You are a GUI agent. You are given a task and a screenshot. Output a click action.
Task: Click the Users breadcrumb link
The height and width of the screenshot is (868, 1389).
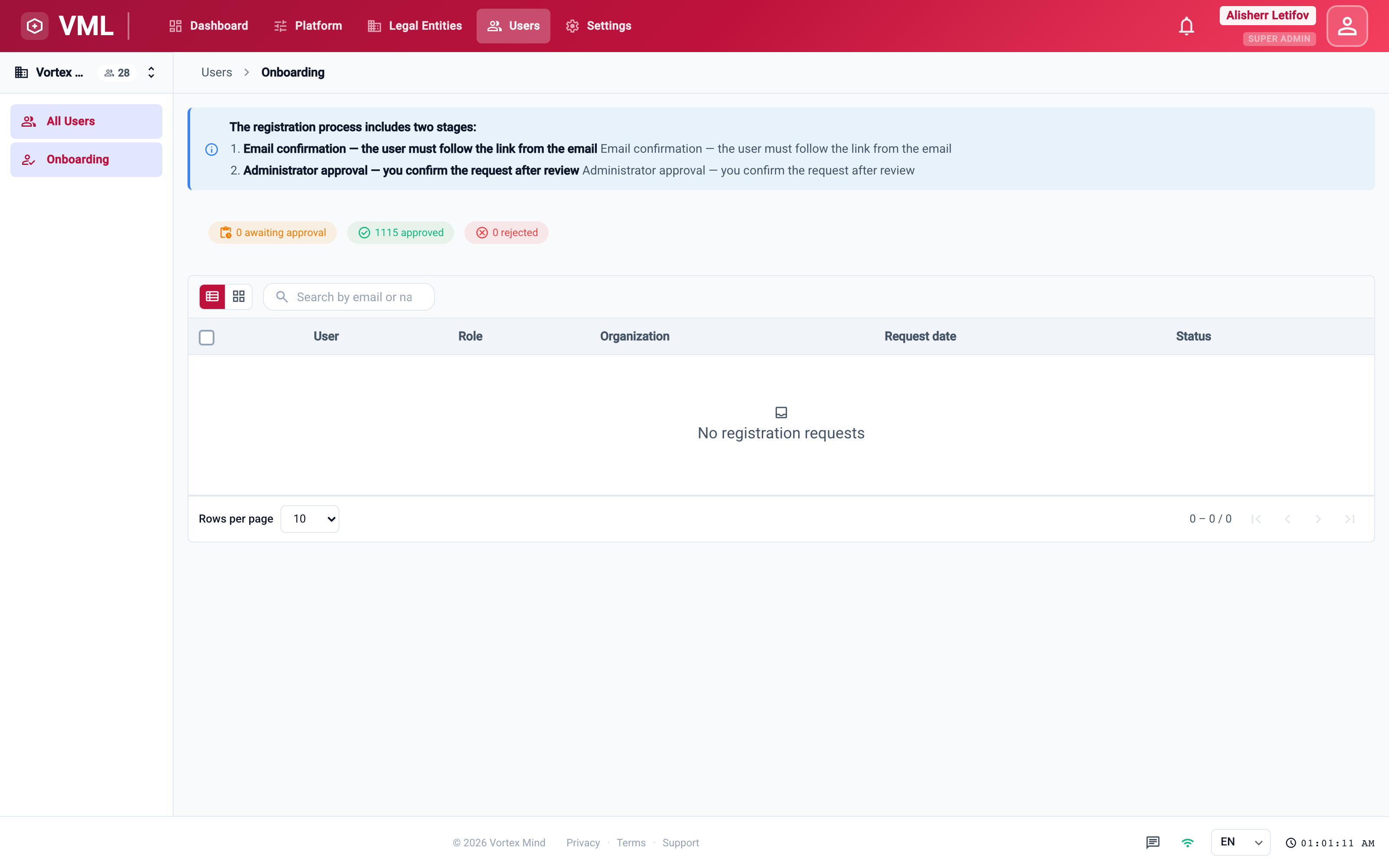point(217,72)
